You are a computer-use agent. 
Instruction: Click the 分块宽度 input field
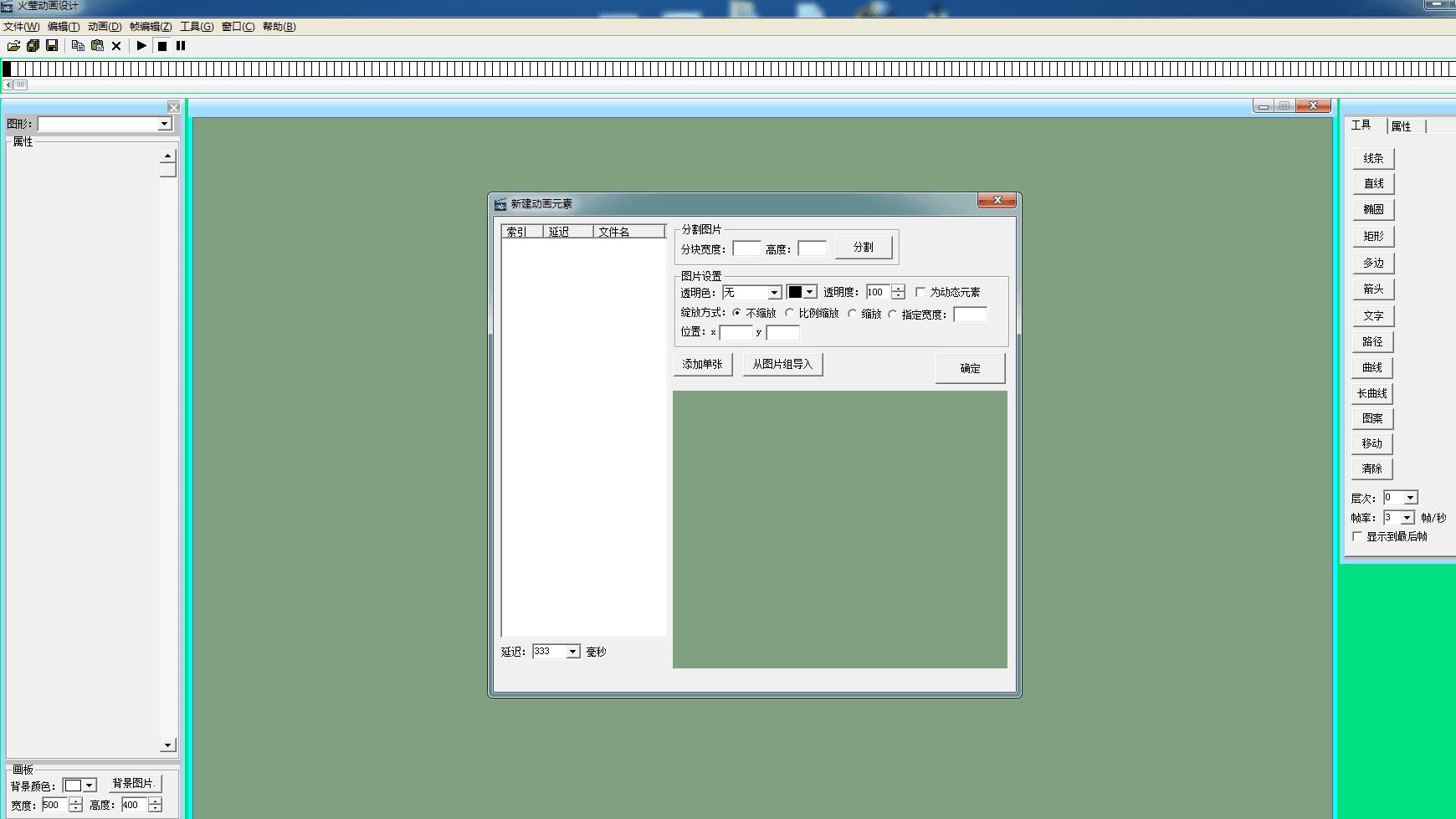[746, 248]
